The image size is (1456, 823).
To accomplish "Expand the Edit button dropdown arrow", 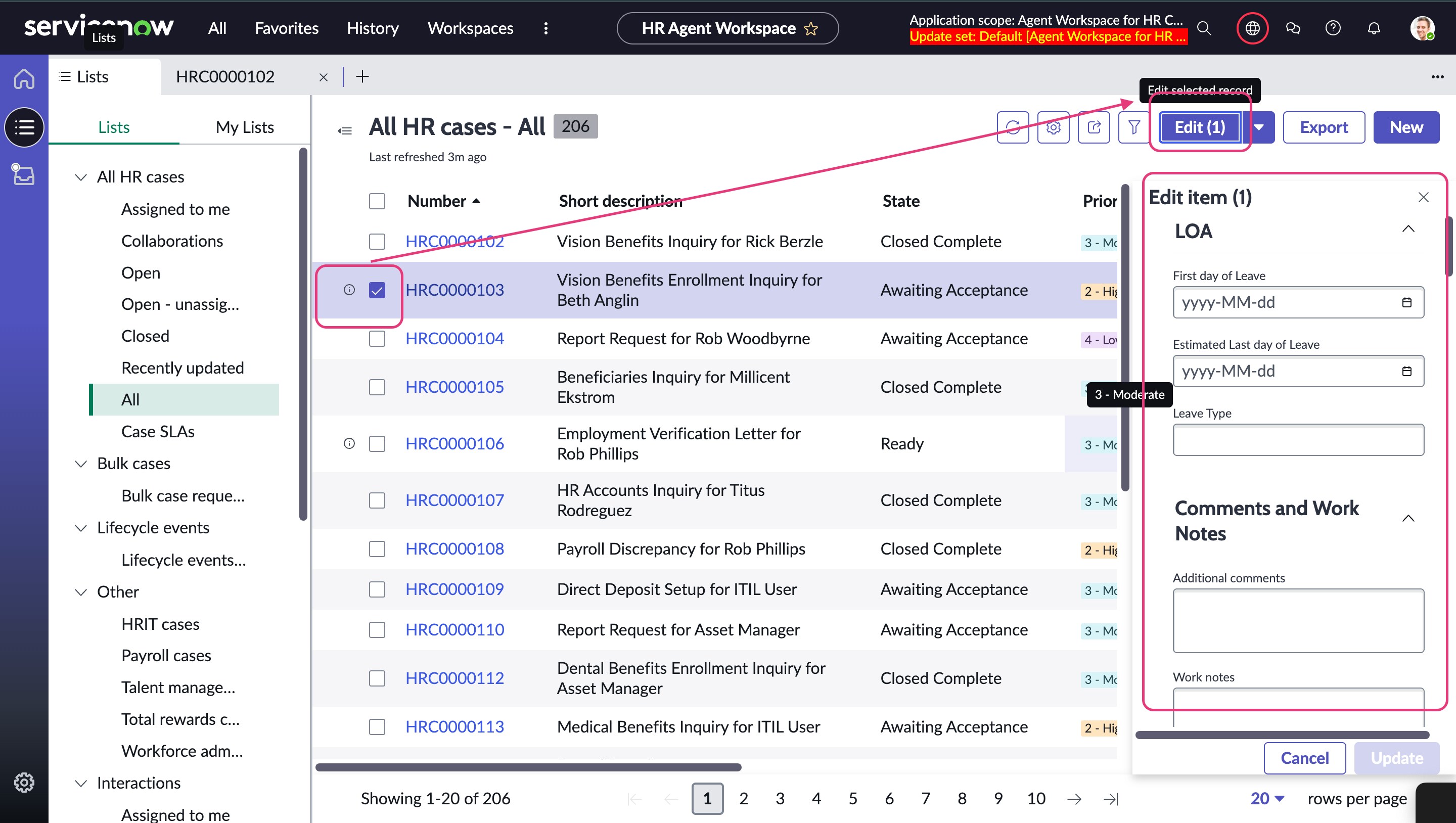I will pos(1259,127).
